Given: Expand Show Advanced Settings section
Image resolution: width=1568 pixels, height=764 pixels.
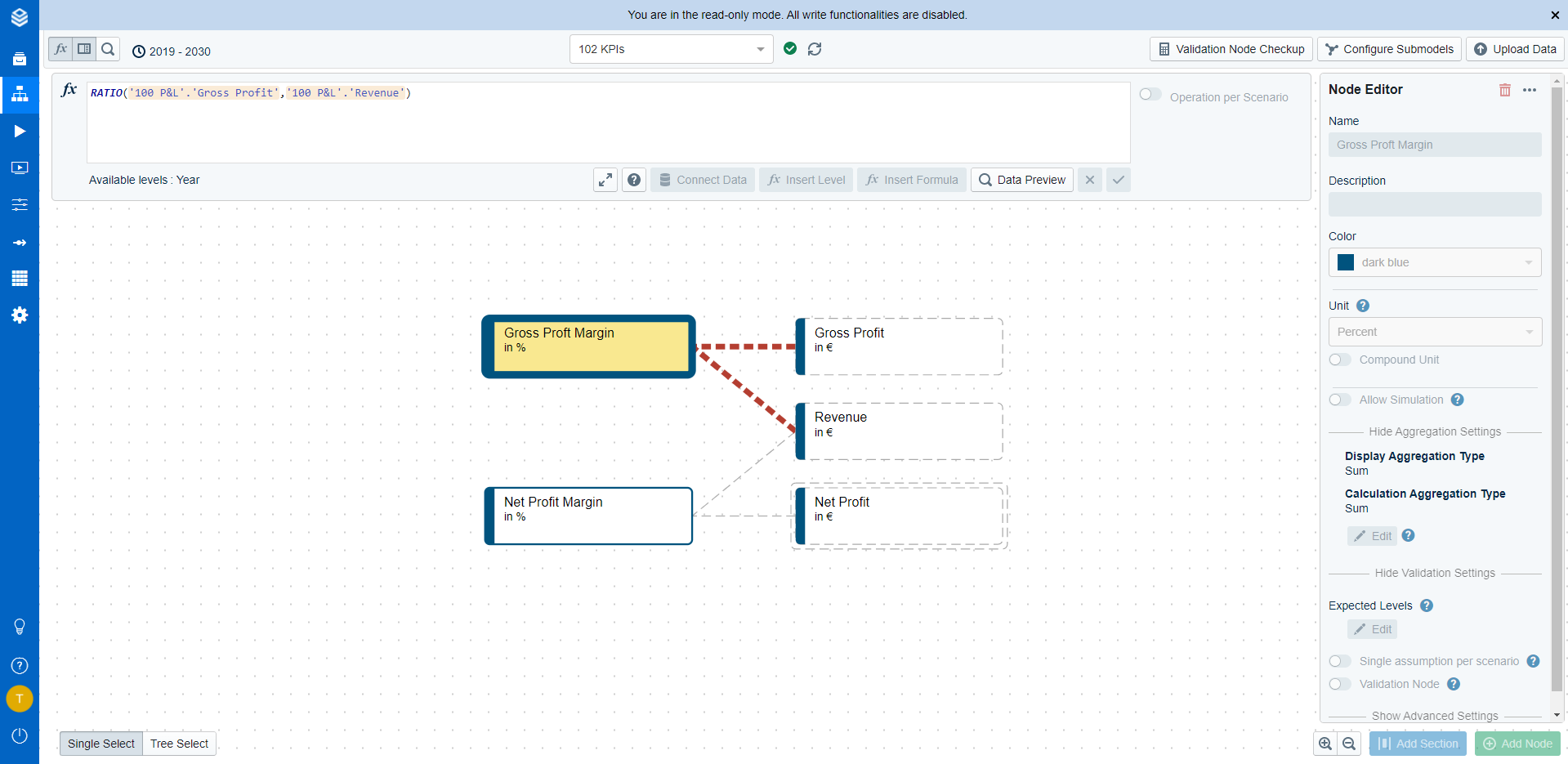Looking at the screenshot, I should pos(1435,716).
